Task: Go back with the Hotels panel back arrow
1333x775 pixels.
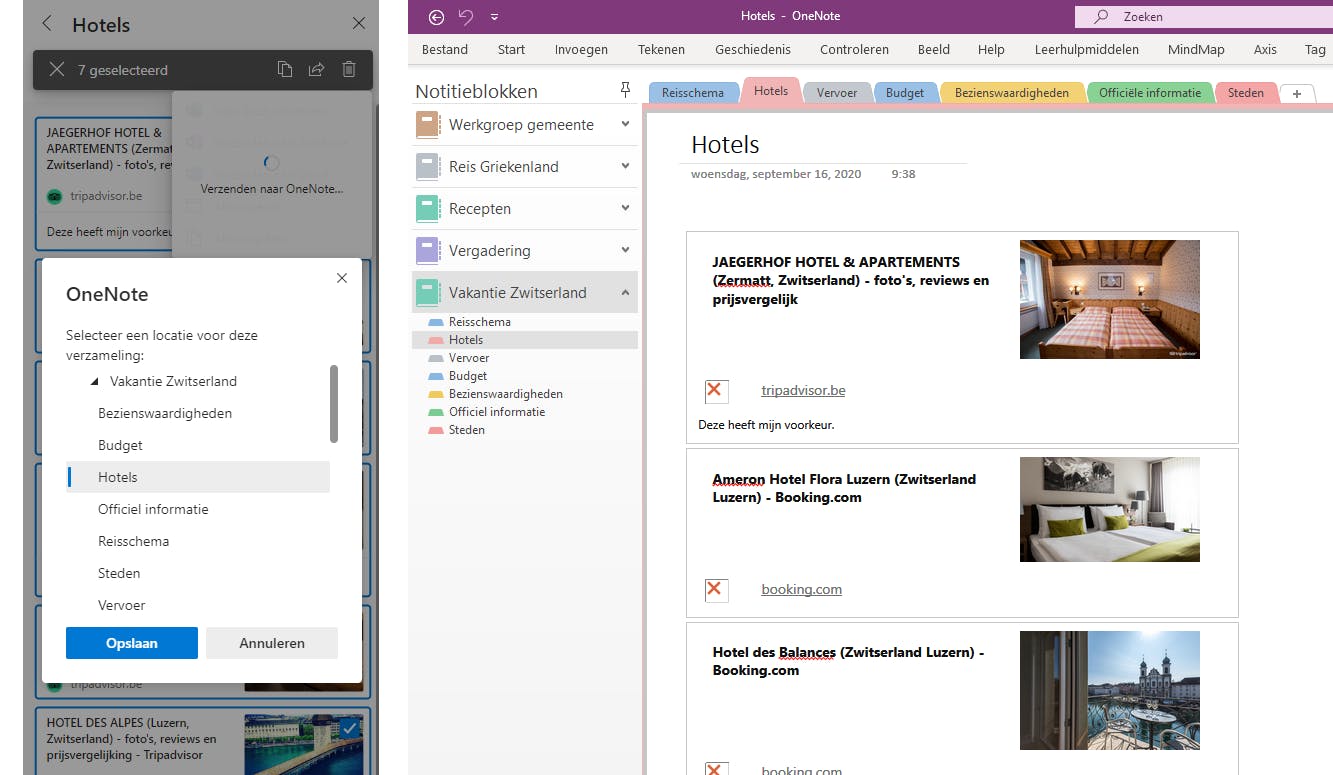Action: tap(47, 24)
